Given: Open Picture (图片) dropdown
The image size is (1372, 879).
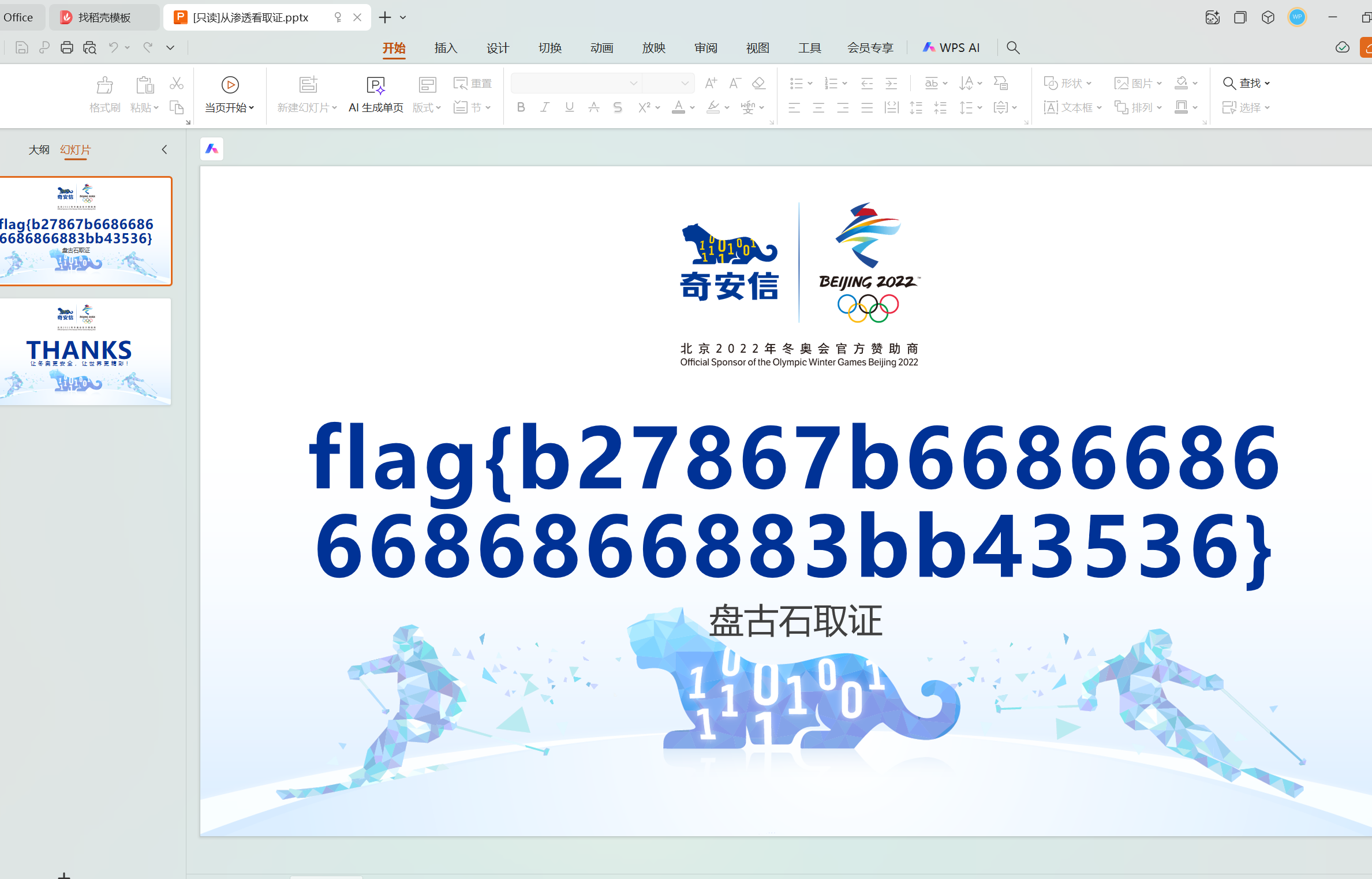Looking at the screenshot, I should coord(1138,84).
